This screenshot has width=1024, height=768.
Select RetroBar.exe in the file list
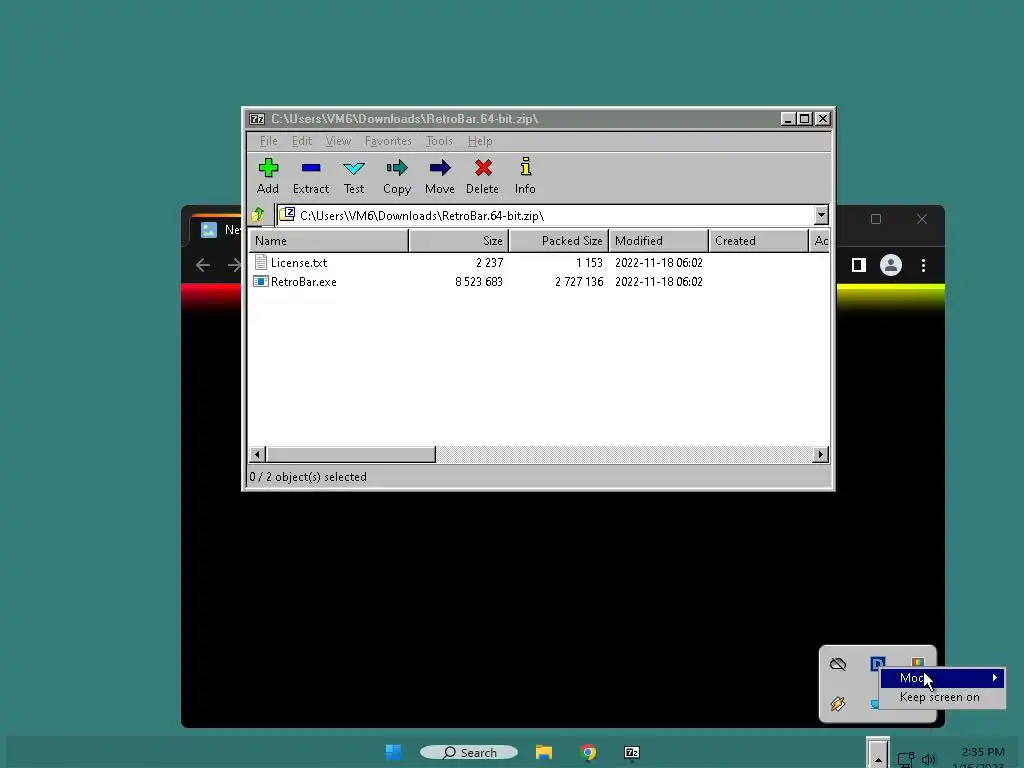[304, 282]
